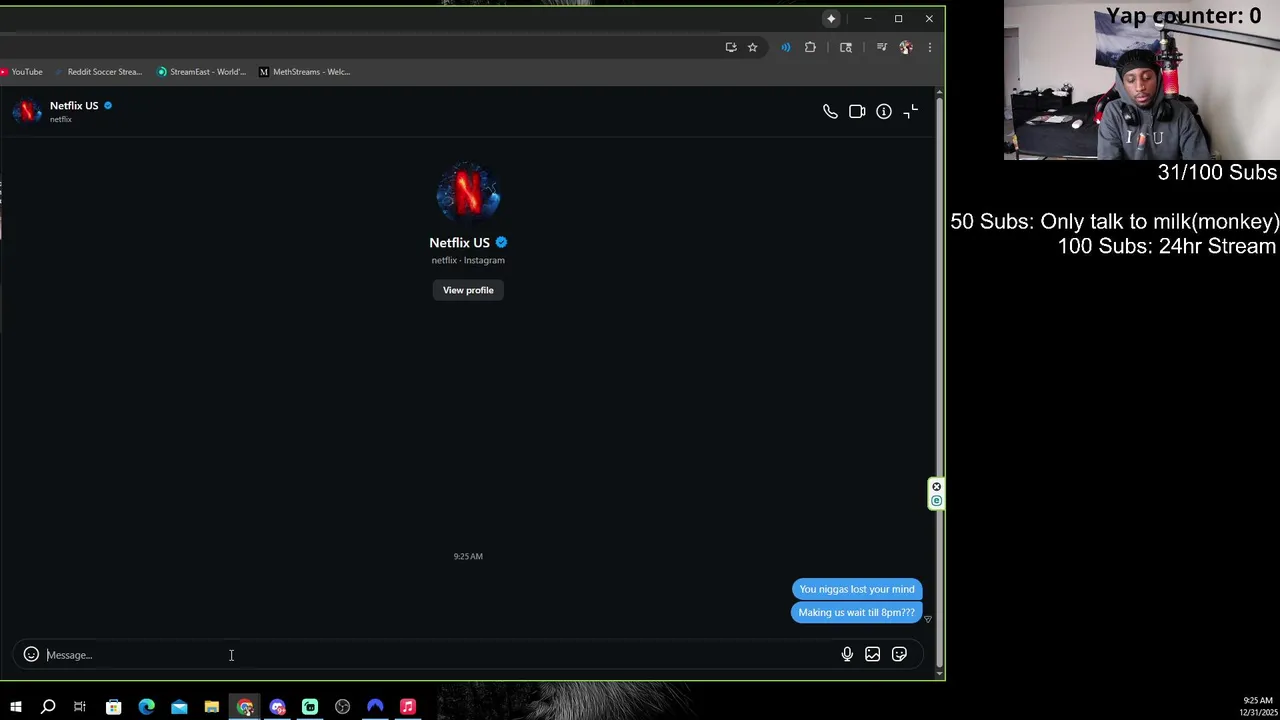Image resolution: width=1280 pixels, height=720 pixels.
Task: Open the conversation information panel
Action: tap(884, 112)
